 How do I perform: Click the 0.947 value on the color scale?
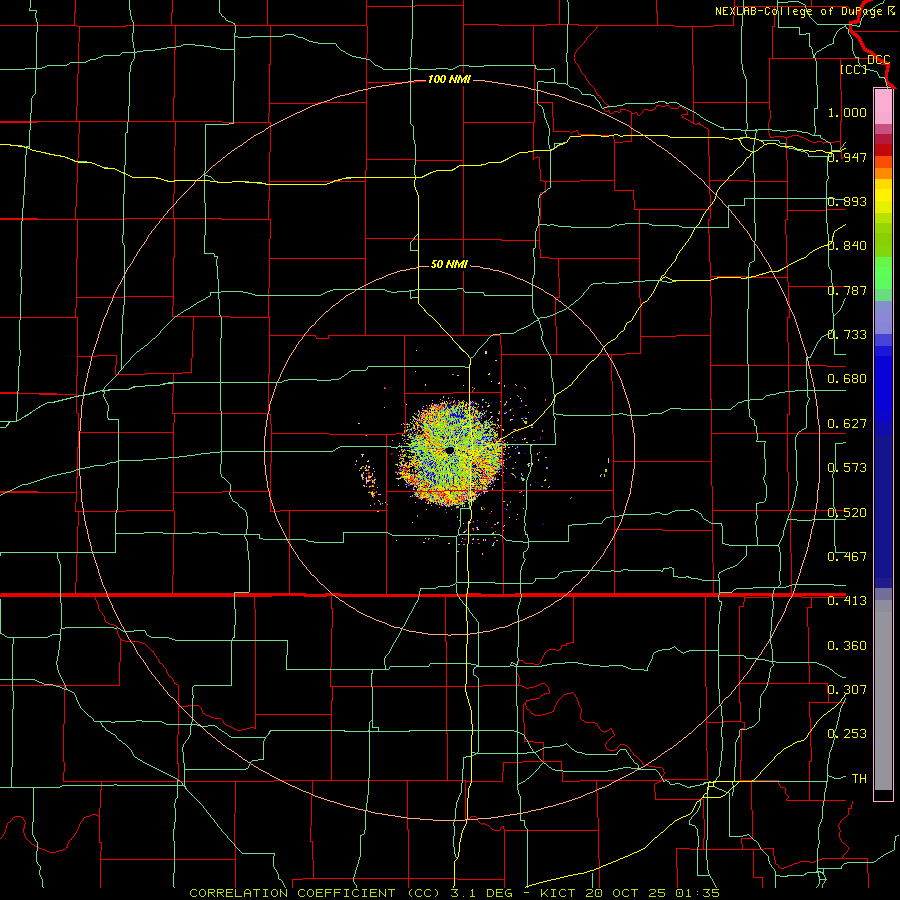(x=847, y=157)
